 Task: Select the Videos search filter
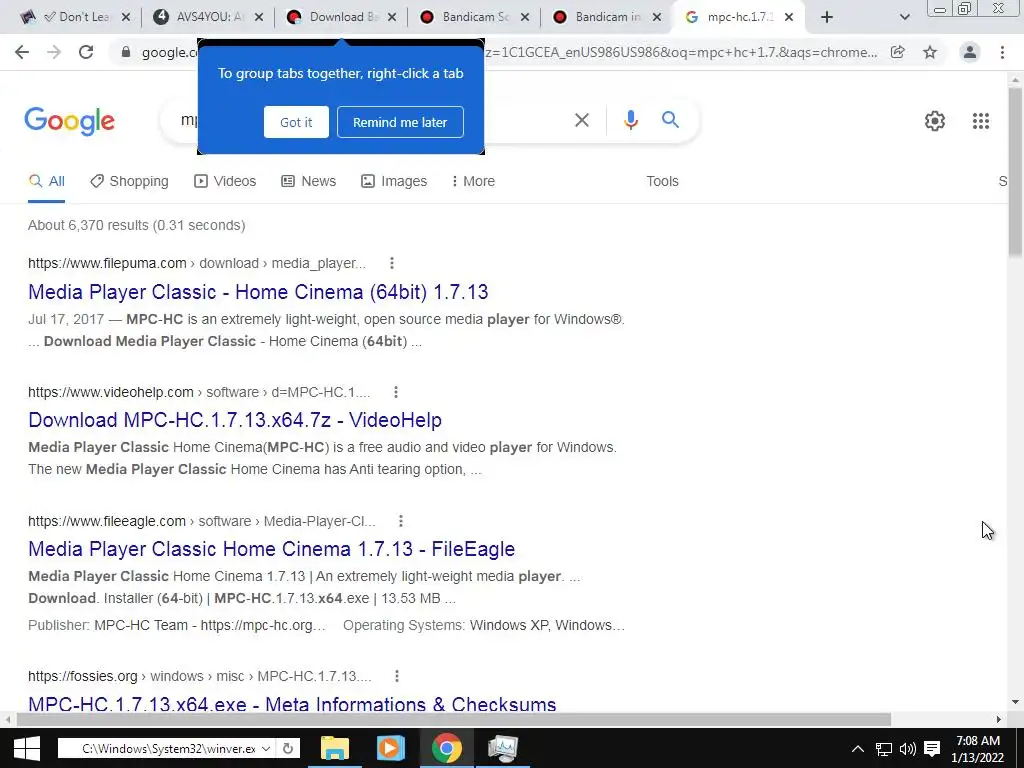click(225, 181)
